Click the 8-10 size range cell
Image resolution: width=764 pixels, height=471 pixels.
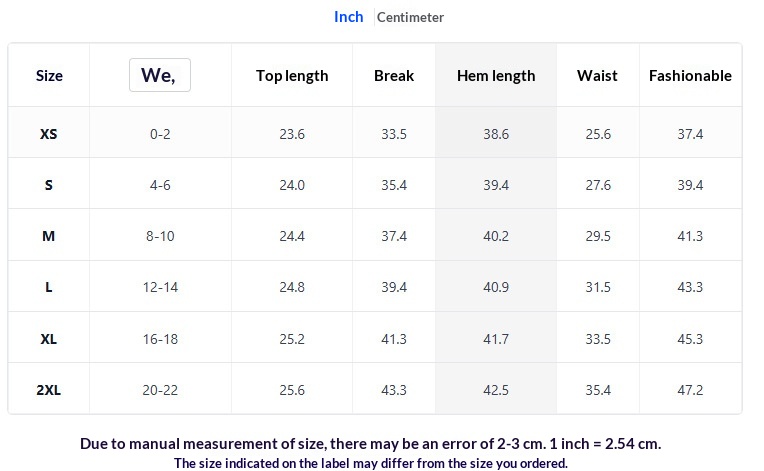click(160, 236)
